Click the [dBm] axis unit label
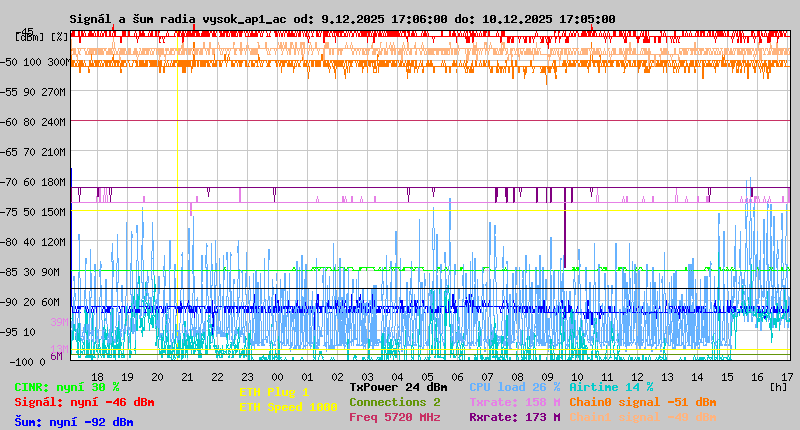 [x=28, y=36]
